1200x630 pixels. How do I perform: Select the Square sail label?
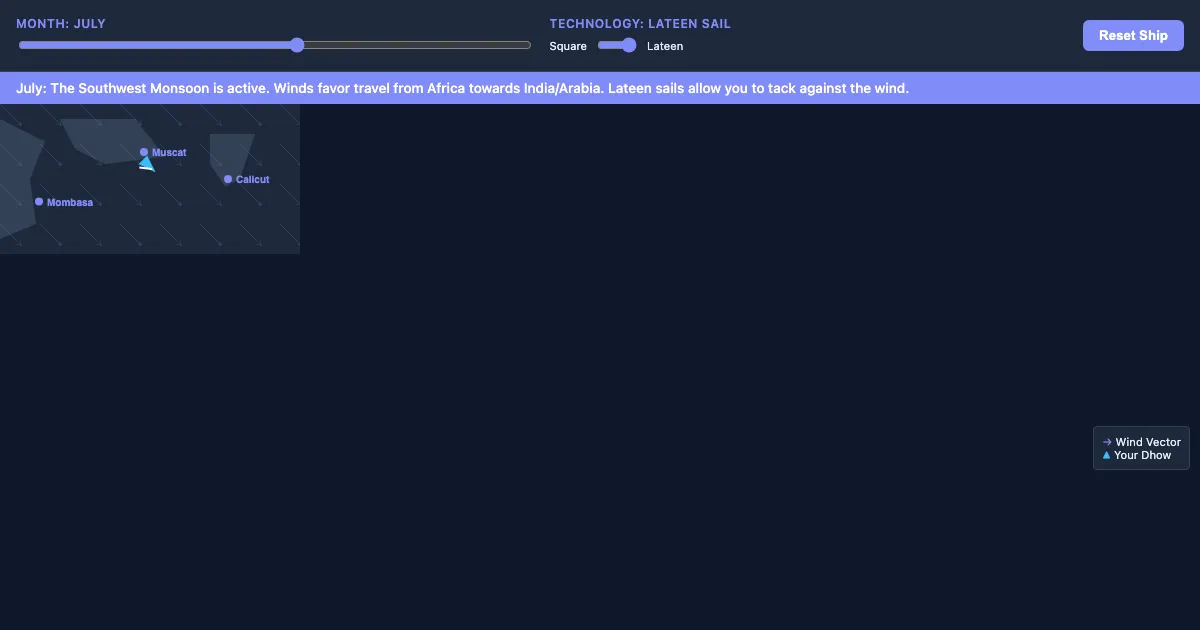568,46
